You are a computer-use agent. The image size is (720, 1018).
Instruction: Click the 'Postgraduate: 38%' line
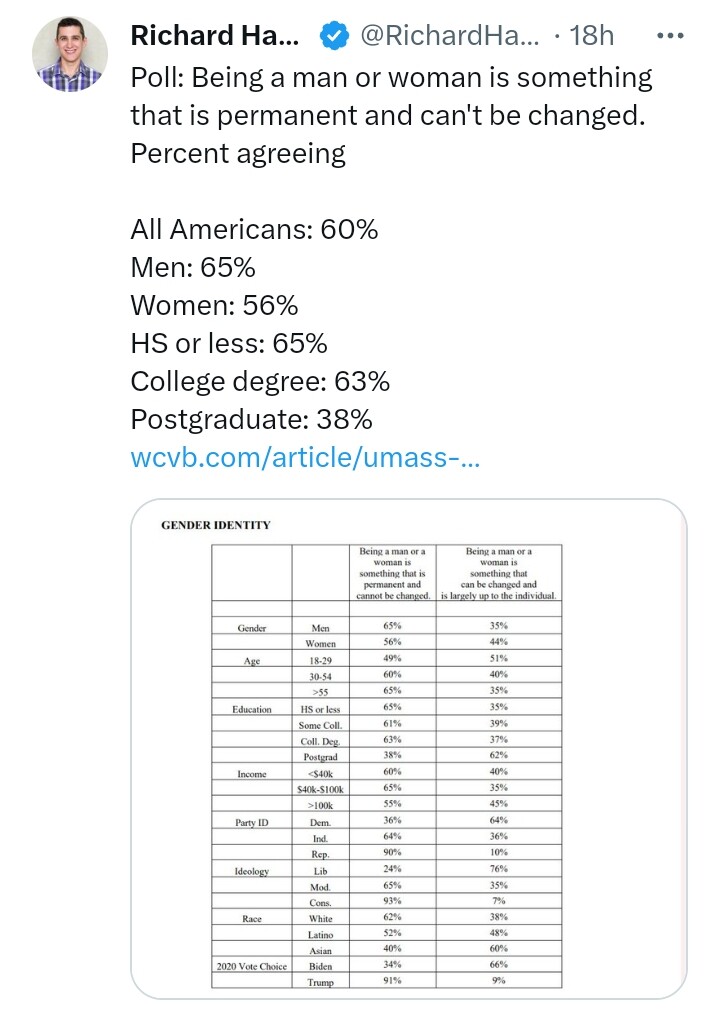click(252, 419)
